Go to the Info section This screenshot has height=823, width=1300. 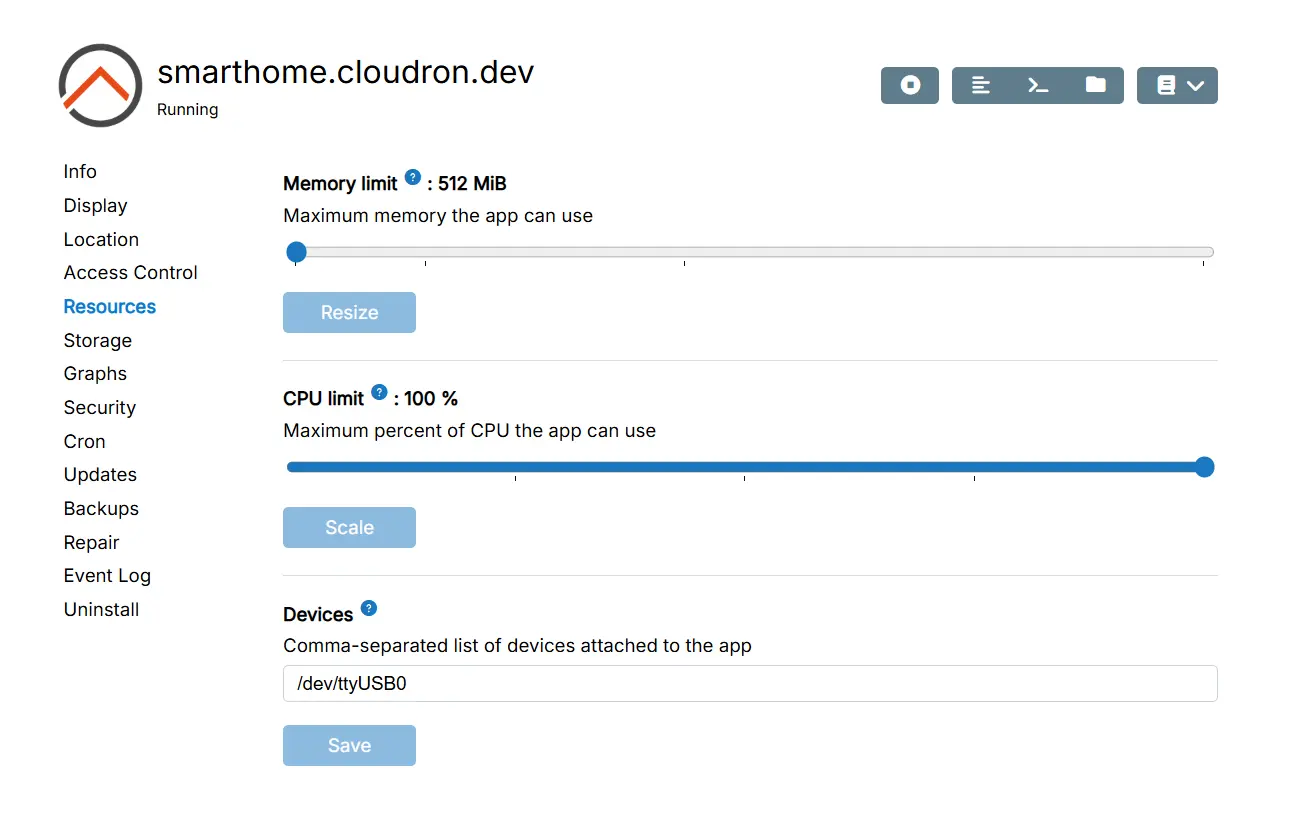(80, 172)
